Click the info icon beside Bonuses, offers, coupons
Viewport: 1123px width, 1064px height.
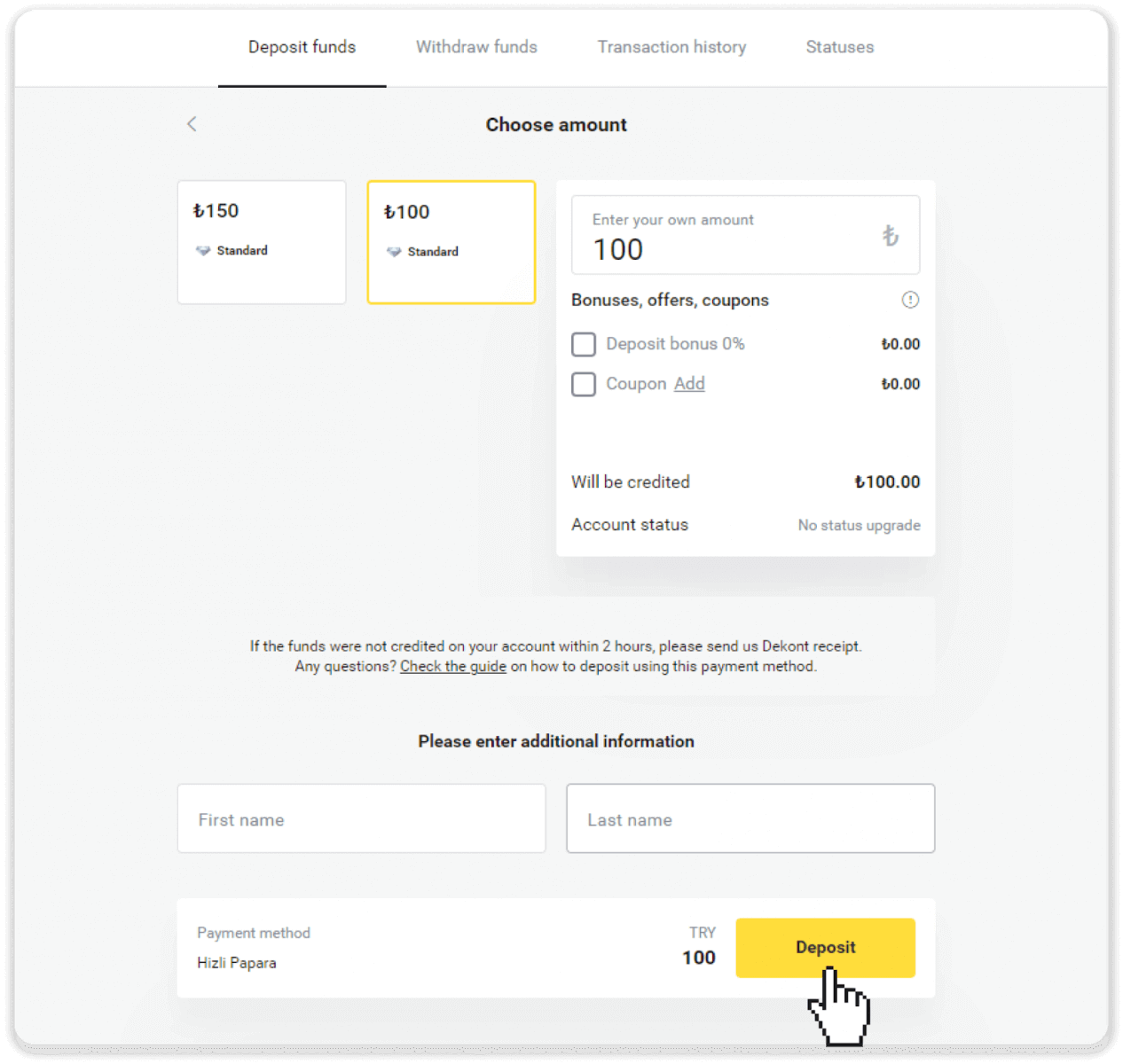click(910, 300)
